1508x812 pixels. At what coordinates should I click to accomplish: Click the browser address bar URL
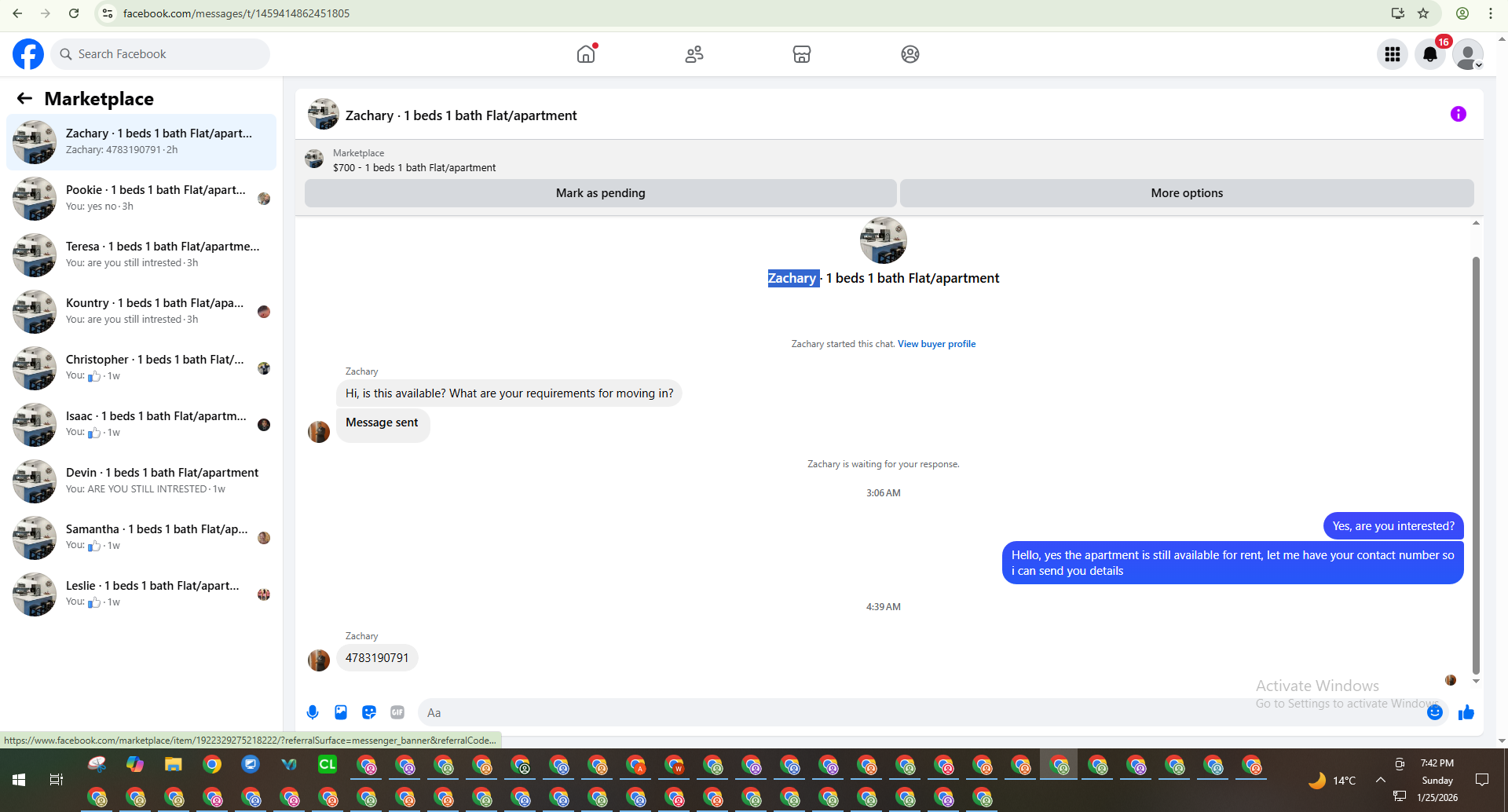coord(236,13)
